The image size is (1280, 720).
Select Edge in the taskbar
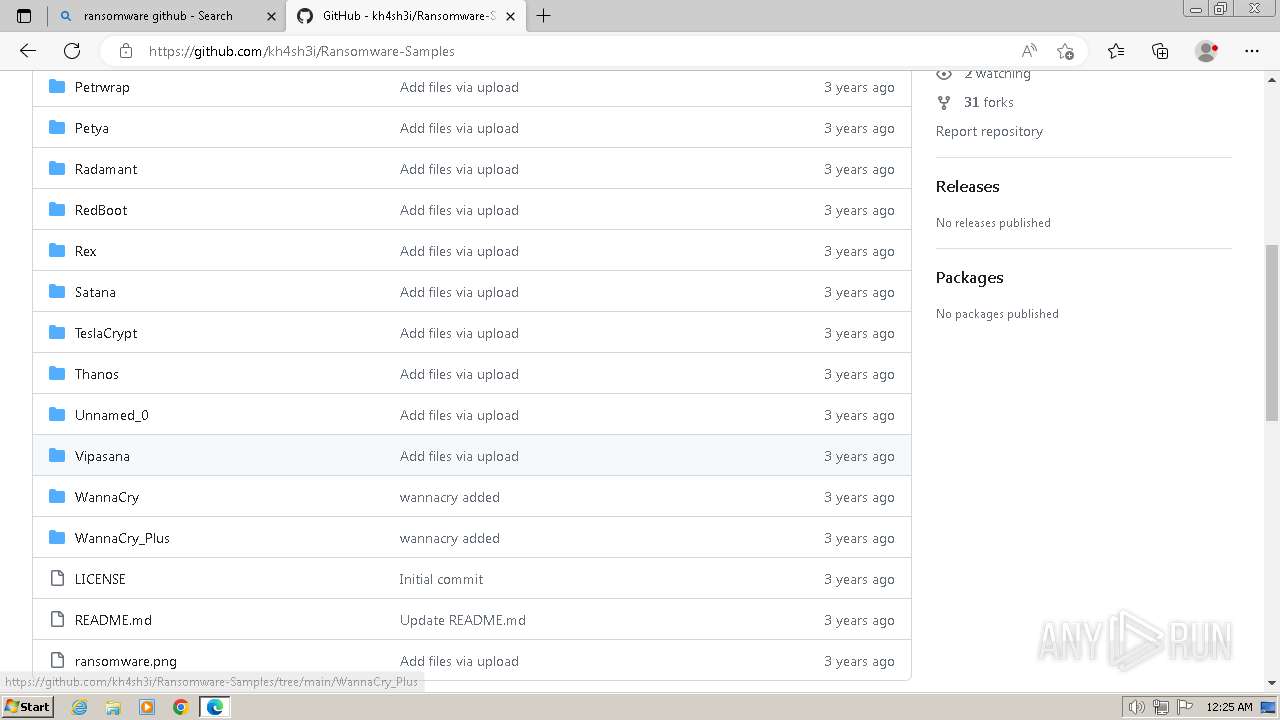click(x=215, y=707)
